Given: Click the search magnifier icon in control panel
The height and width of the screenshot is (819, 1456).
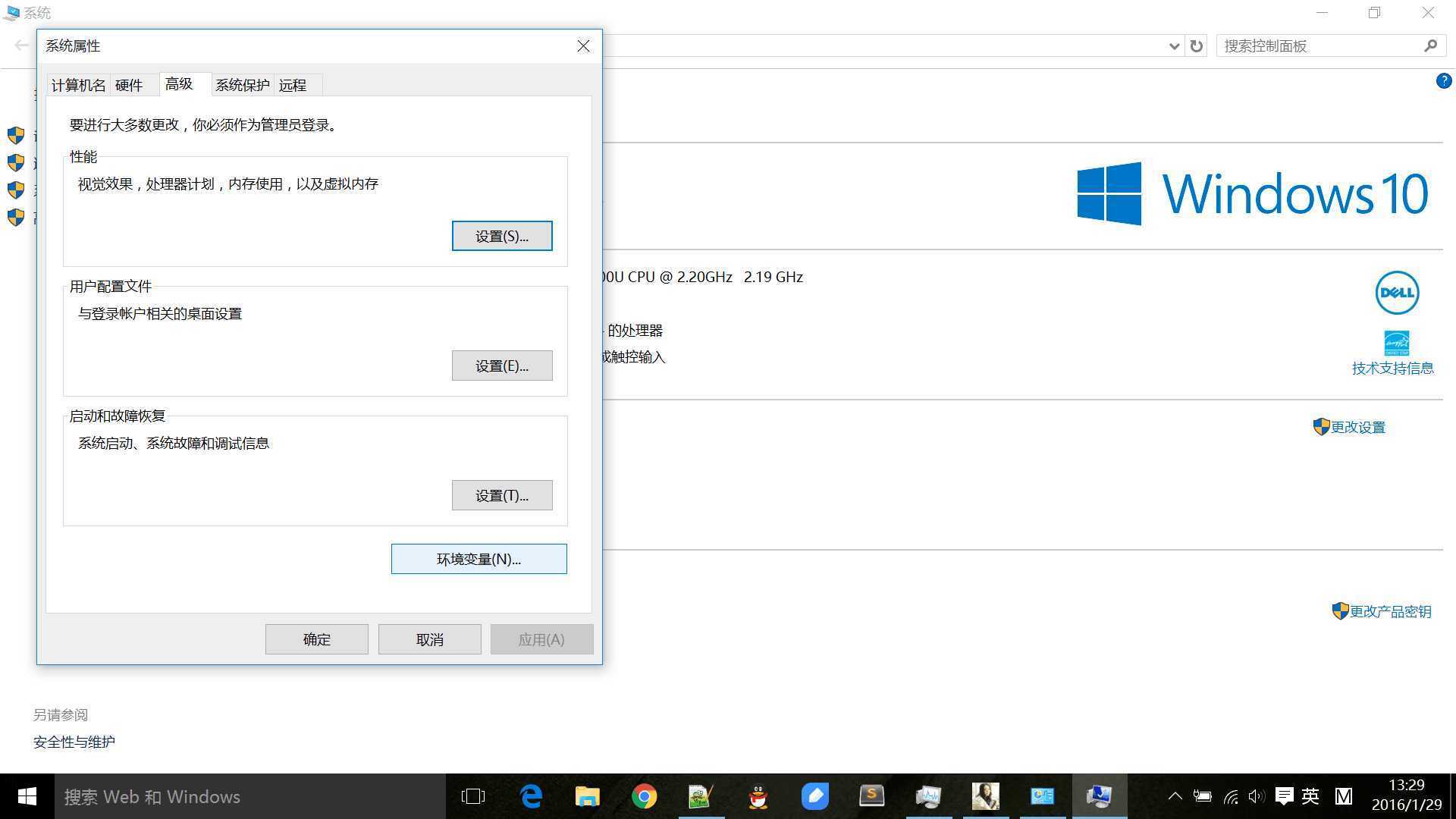Looking at the screenshot, I should tap(1430, 46).
